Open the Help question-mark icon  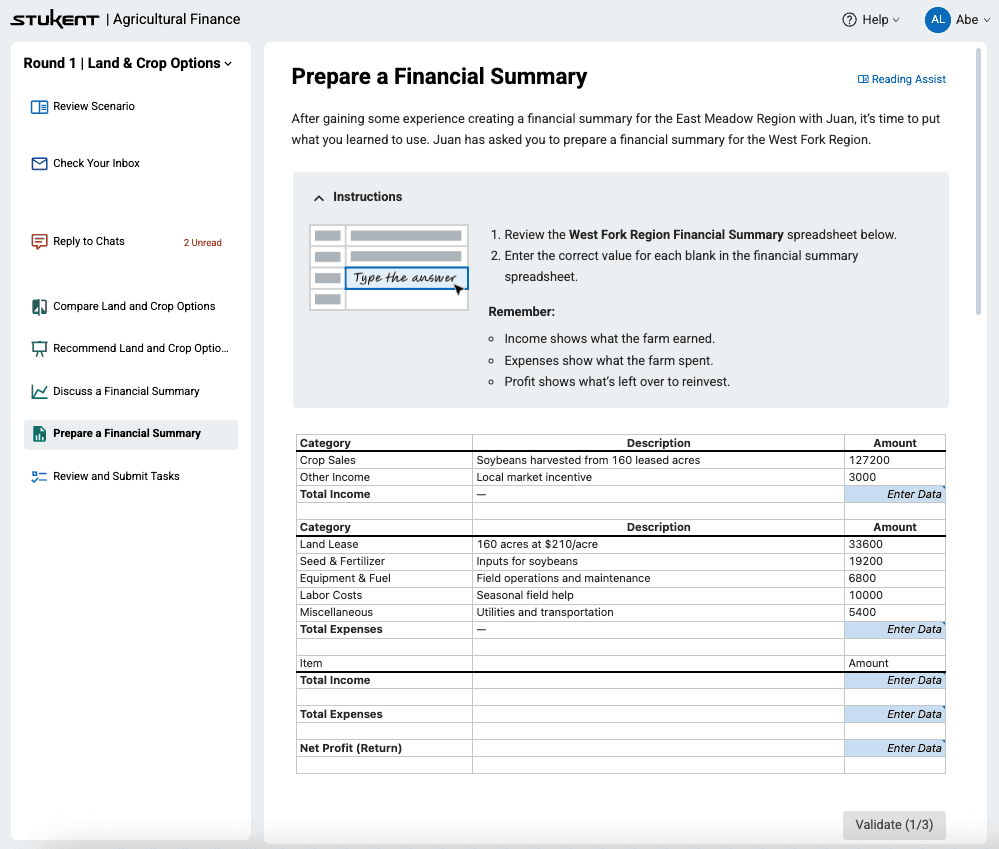(x=849, y=20)
